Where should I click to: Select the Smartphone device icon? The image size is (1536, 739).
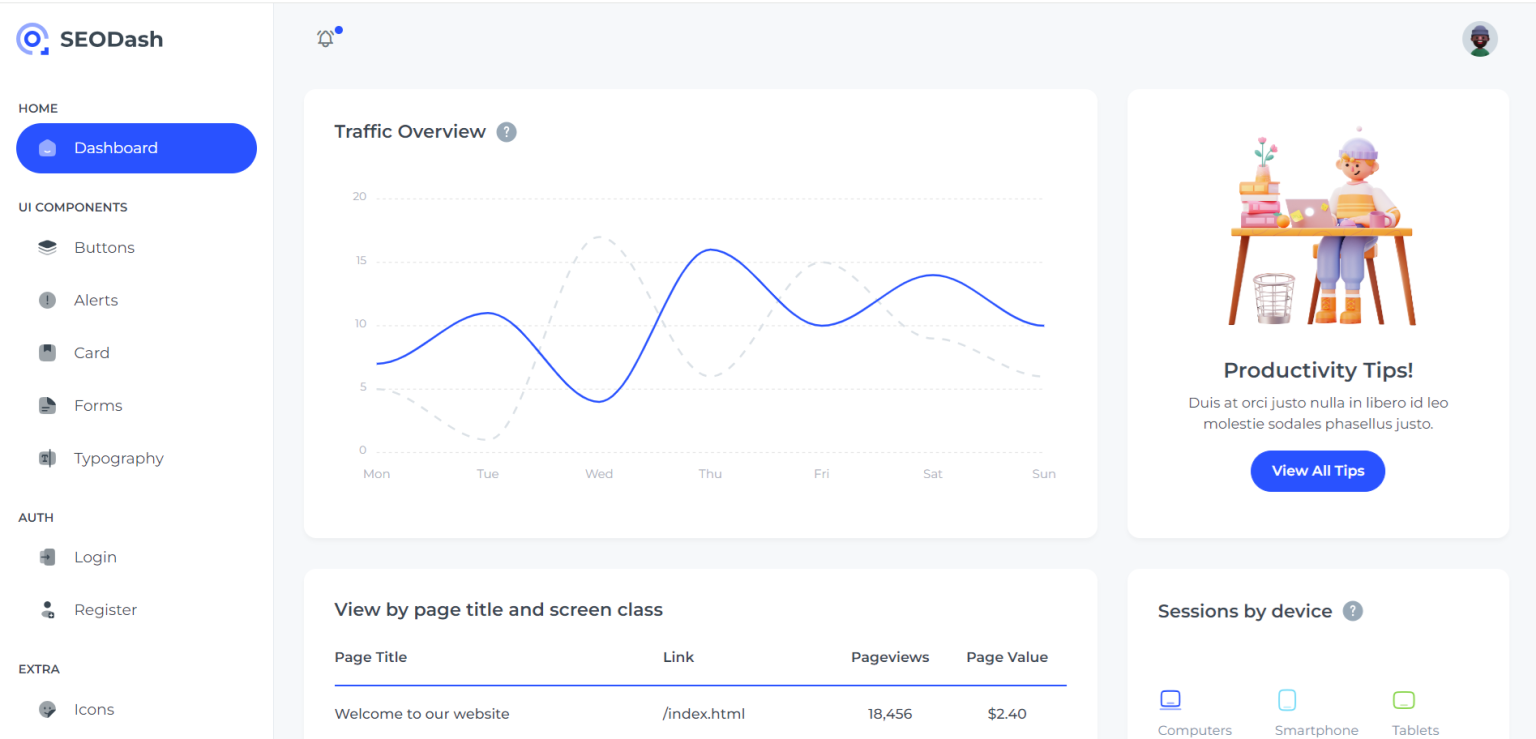pyautogui.click(x=1287, y=700)
